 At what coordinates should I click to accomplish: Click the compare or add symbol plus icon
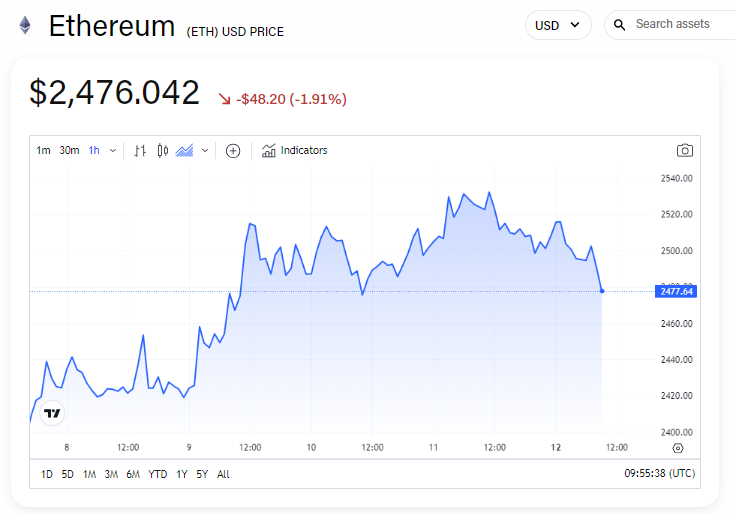coord(233,151)
